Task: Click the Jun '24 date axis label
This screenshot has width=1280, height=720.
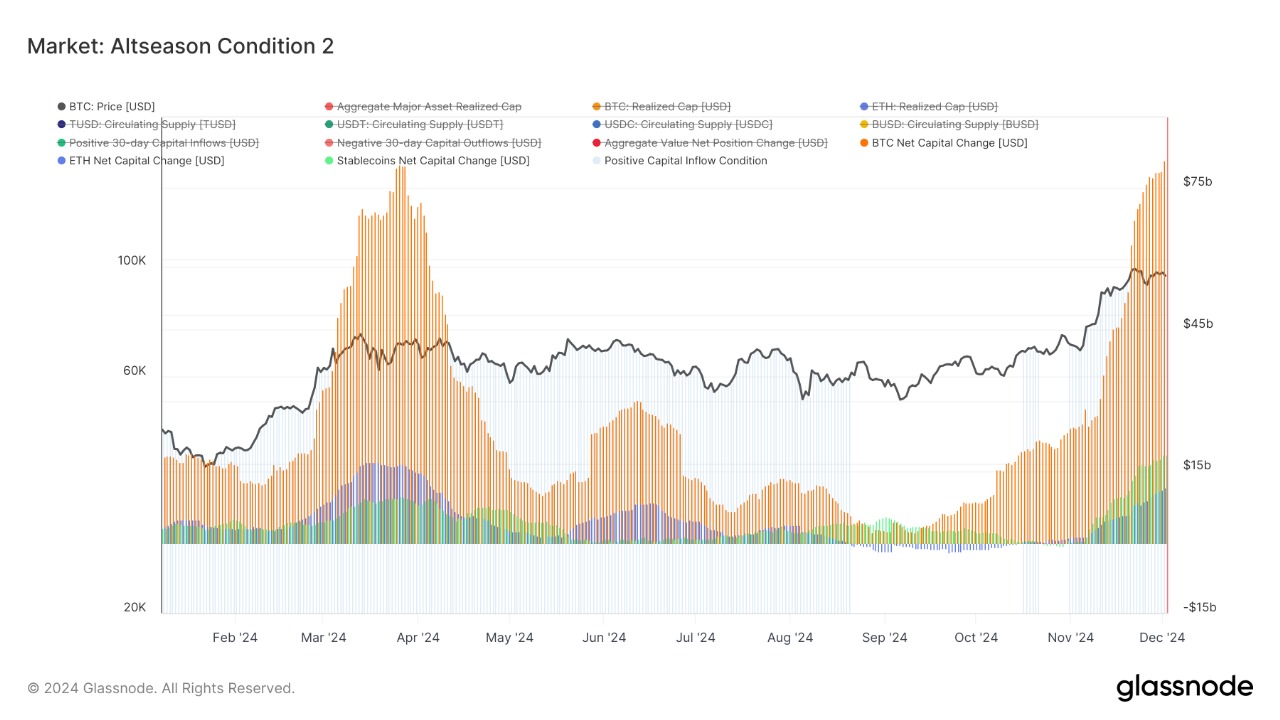Action: point(604,638)
